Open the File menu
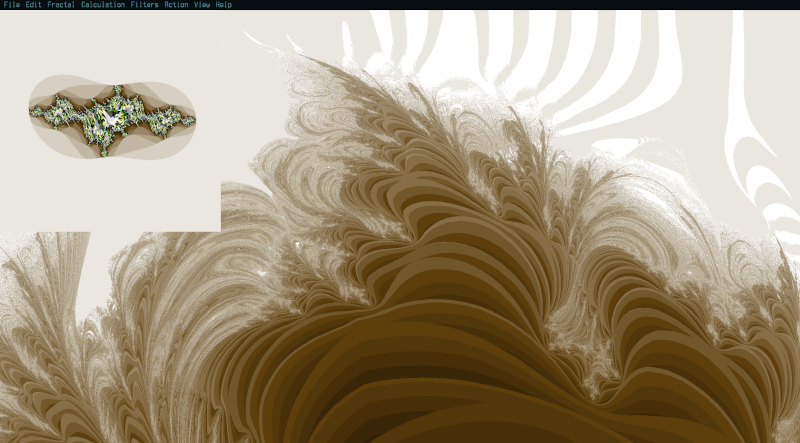The image size is (800, 443). (11, 5)
